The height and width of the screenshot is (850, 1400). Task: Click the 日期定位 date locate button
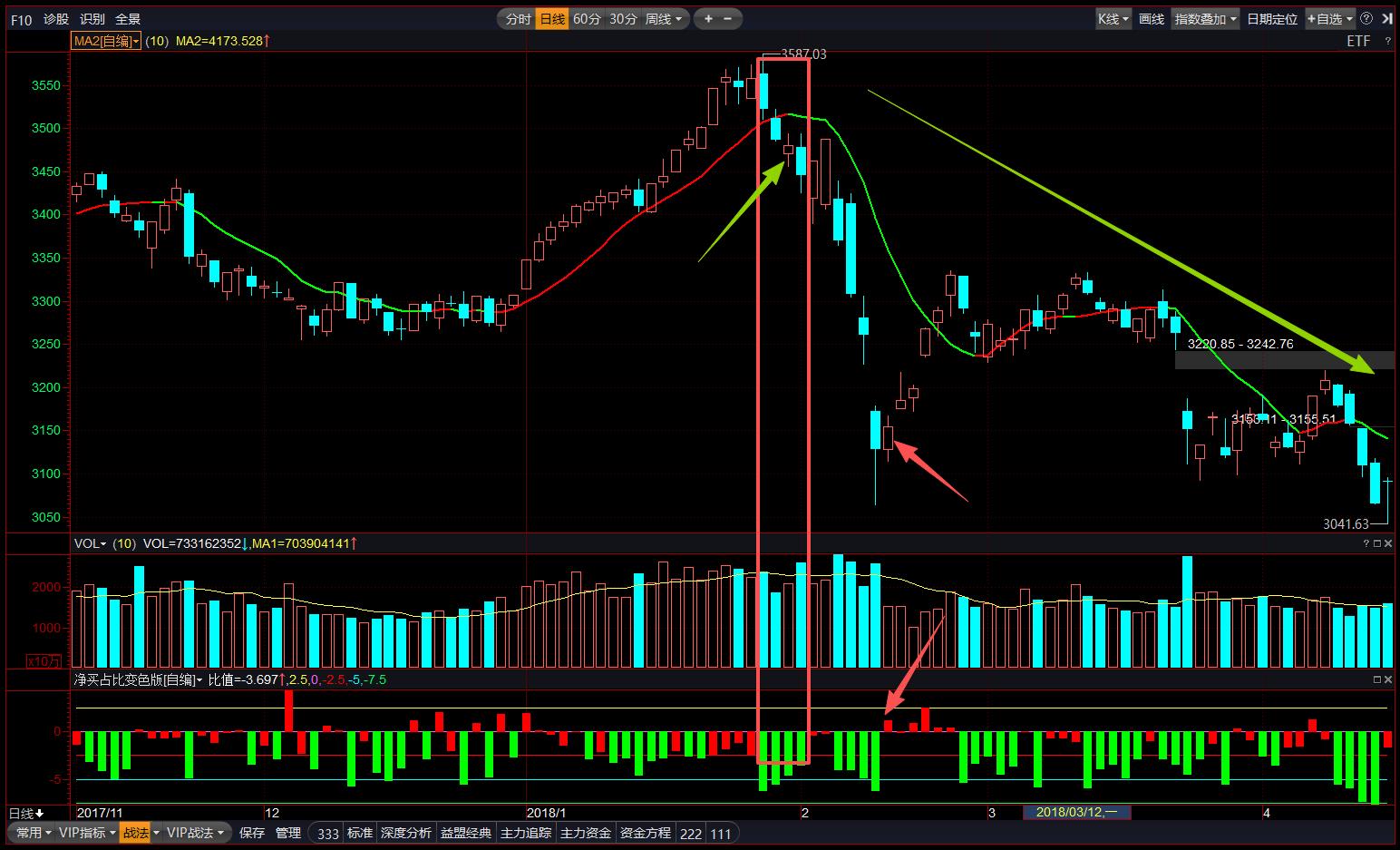coord(1272,19)
